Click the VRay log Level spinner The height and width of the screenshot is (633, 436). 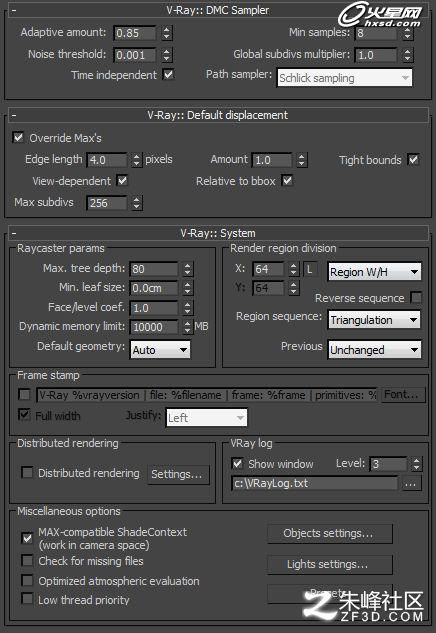[x=416, y=464]
